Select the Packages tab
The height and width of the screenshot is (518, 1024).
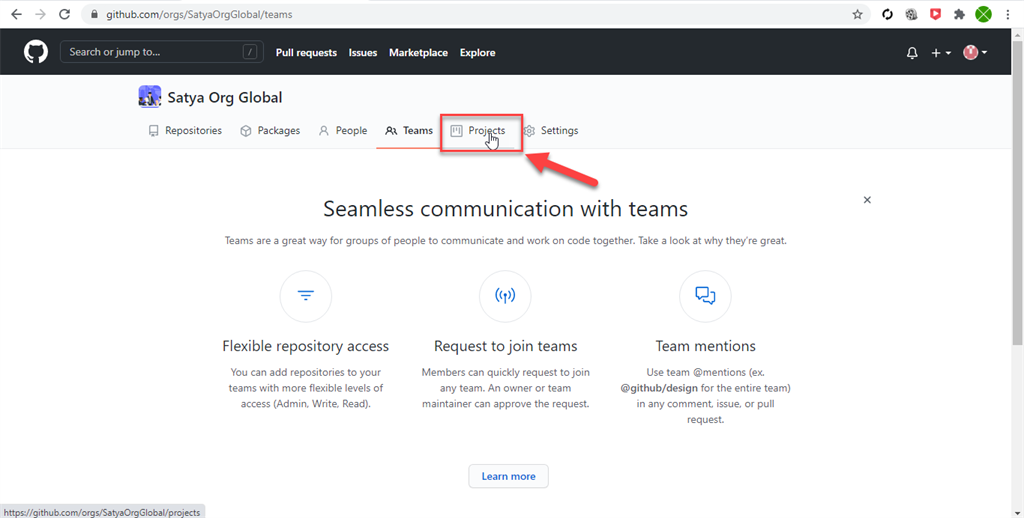[270, 131]
